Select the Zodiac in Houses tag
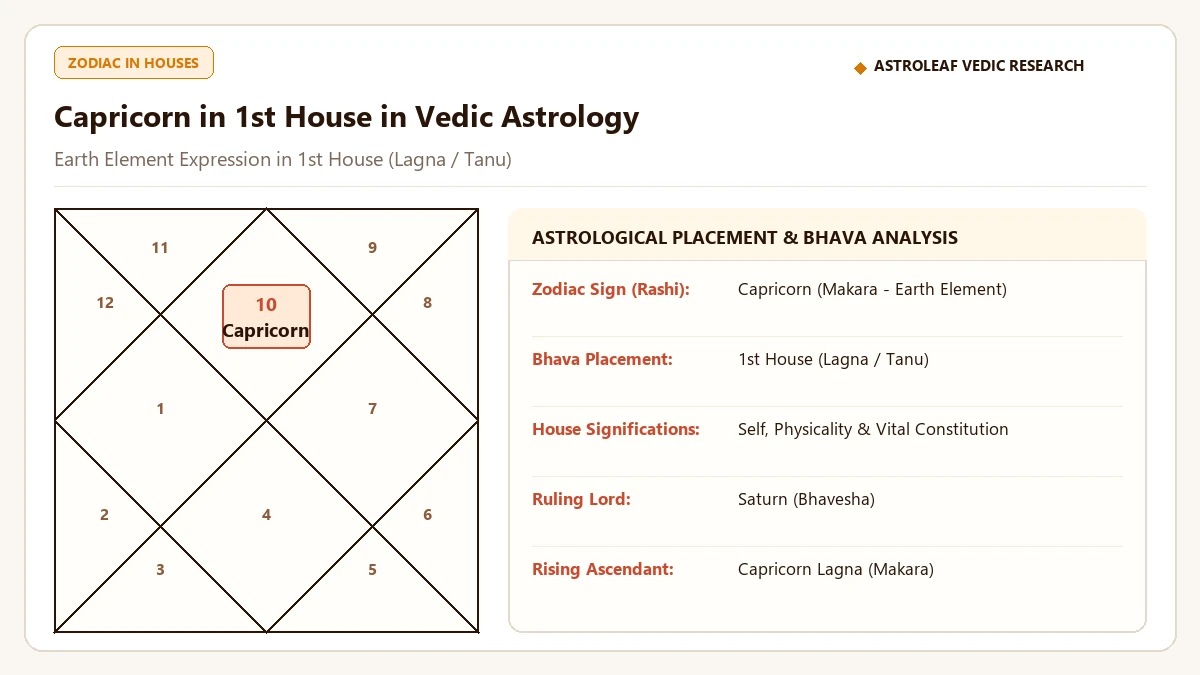The image size is (1200, 675). coord(134,62)
